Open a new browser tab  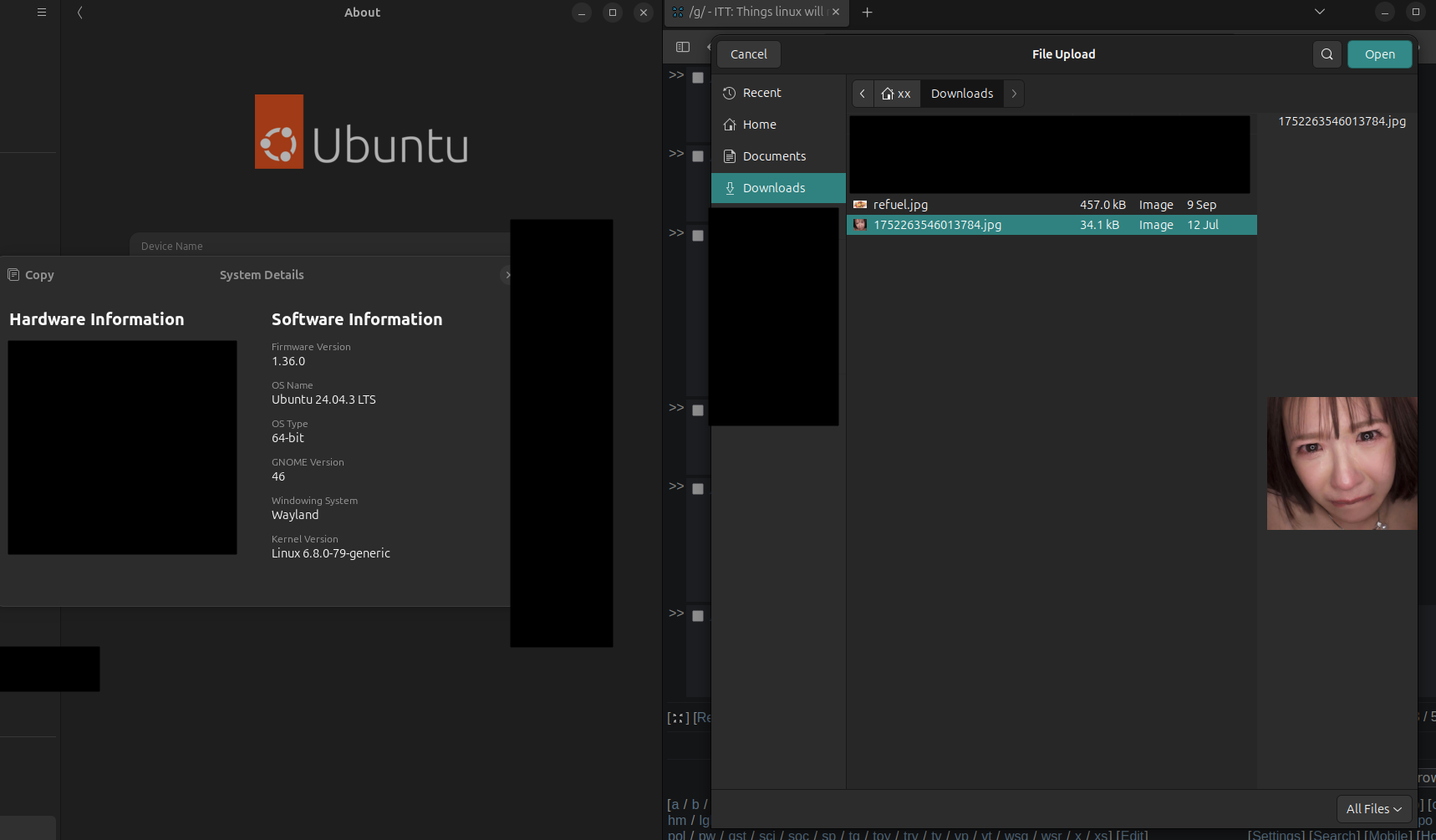coord(868,13)
